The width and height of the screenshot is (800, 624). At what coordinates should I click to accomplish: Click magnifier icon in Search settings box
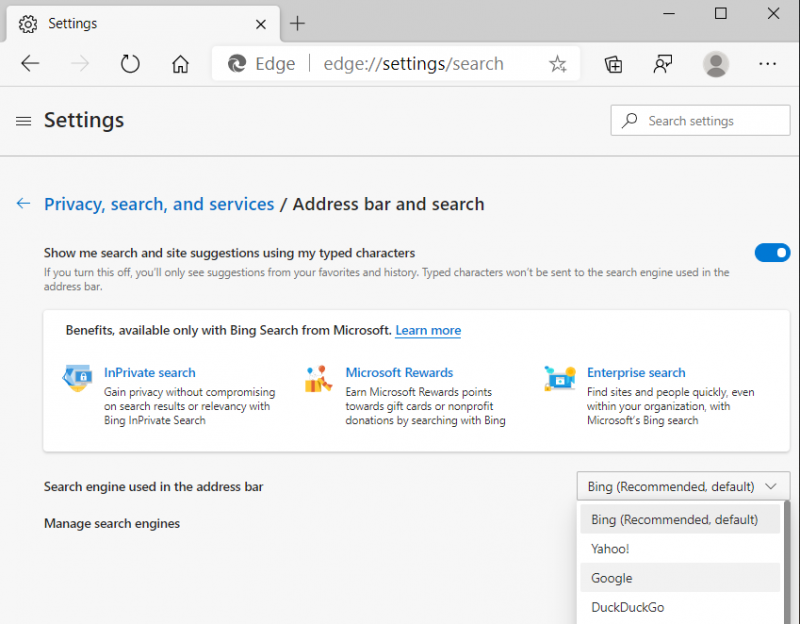tap(630, 120)
